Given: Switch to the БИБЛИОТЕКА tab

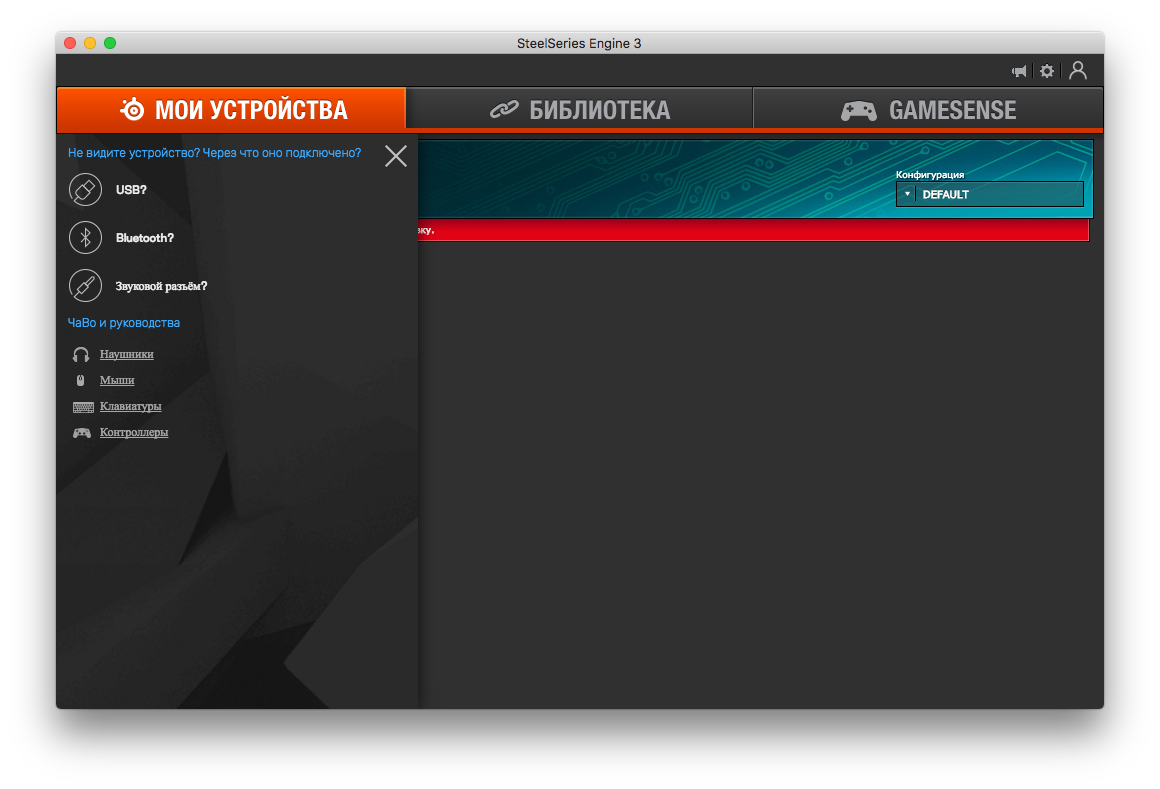Looking at the screenshot, I should click(x=579, y=109).
